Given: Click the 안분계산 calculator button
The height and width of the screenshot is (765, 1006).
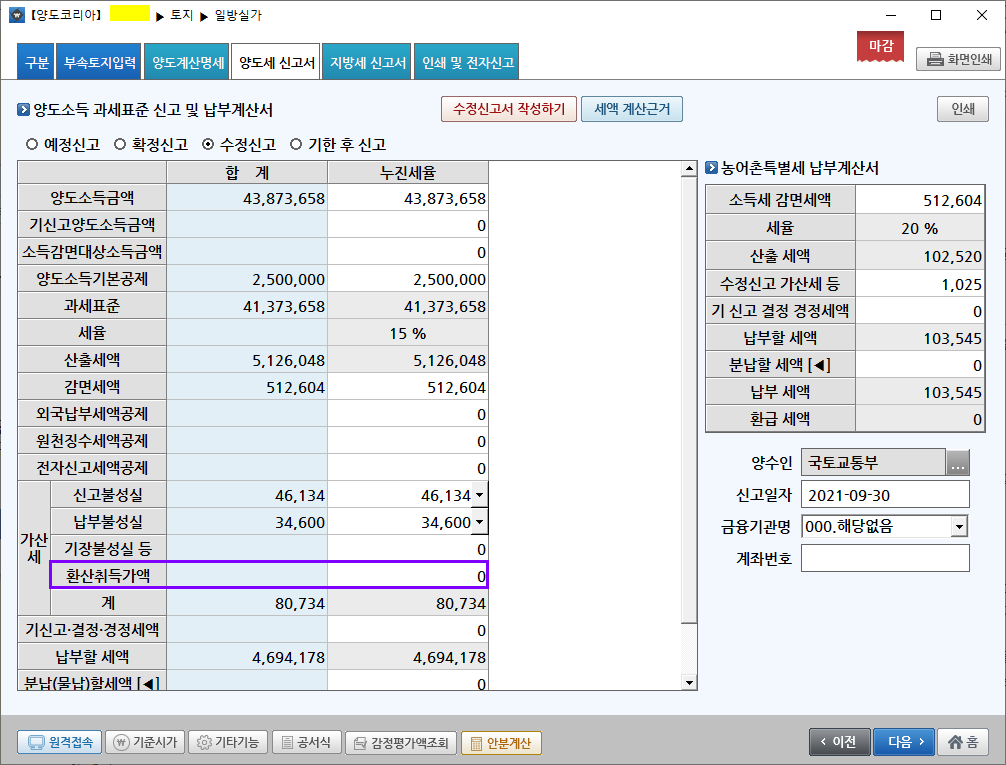Looking at the screenshot, I should coord(501,742).
